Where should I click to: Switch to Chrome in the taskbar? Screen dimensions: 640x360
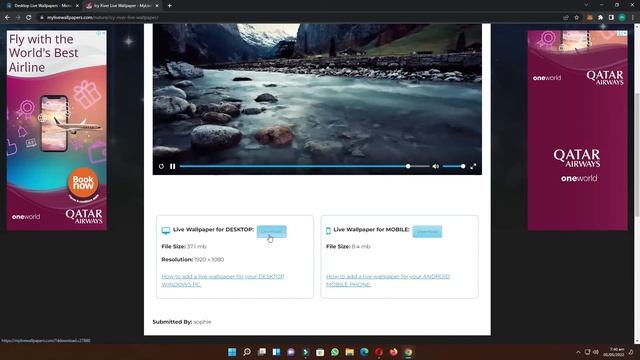click(408, 352)
